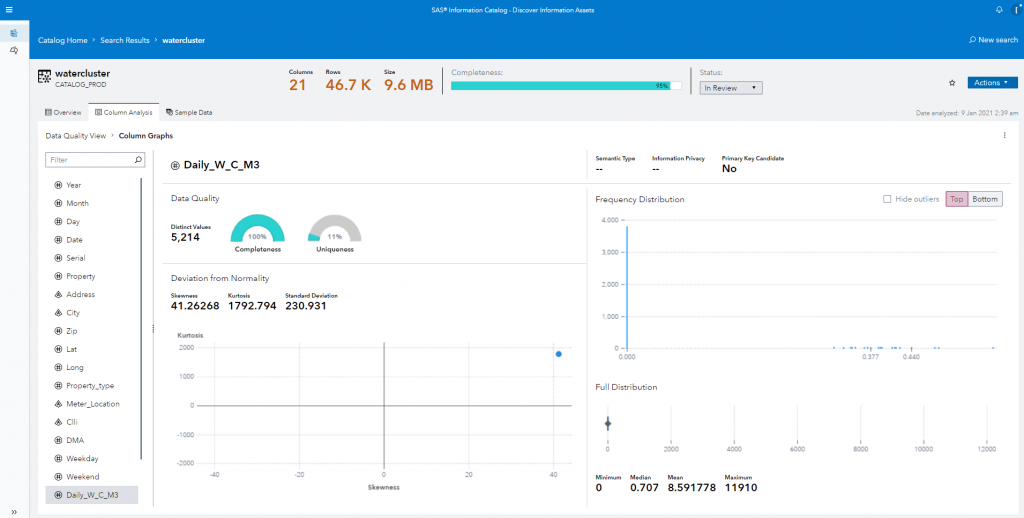Enable the Hide outliers checkbox

point(887,199)
